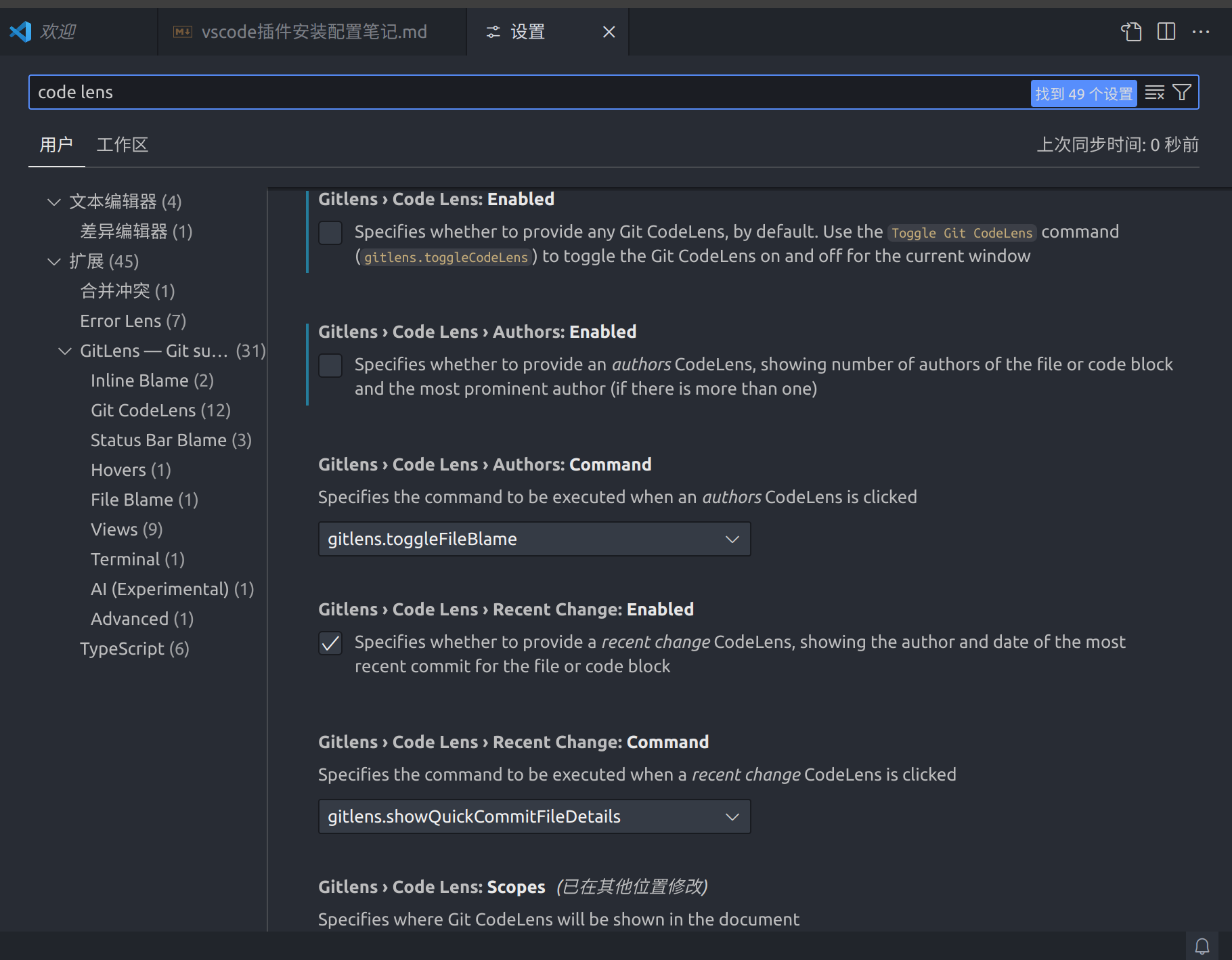Collapse the 扩展 tree section

(54, 261)
